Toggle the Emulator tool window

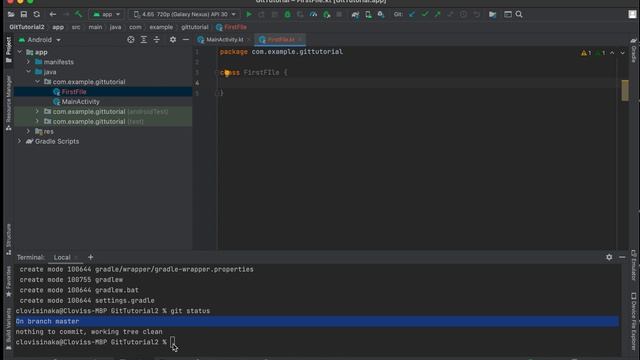coord(633,265)
